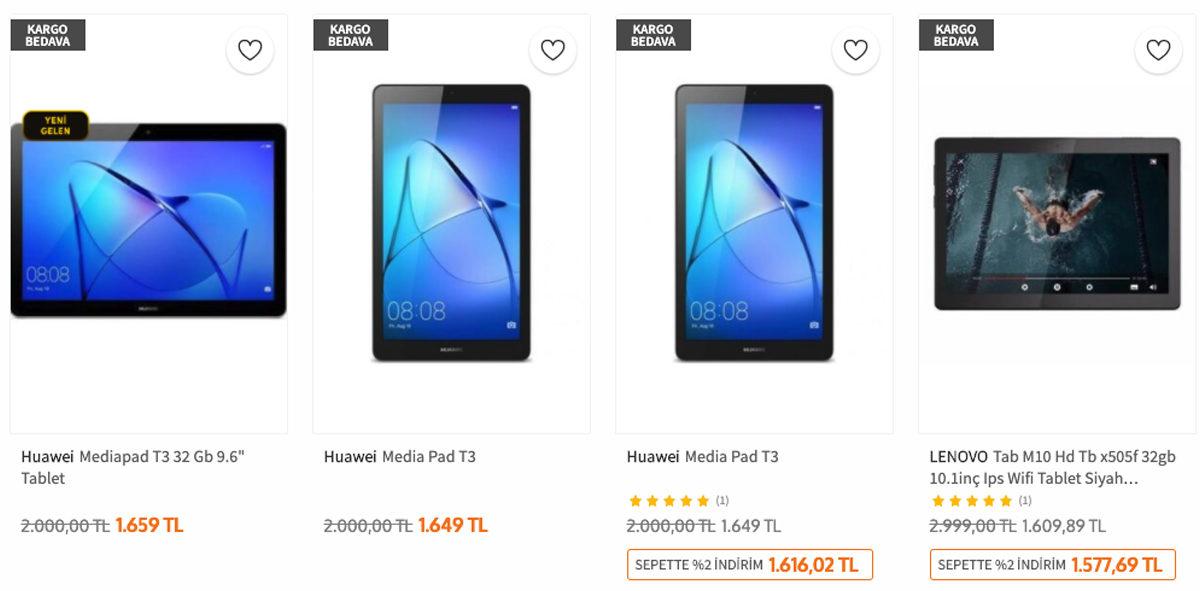Favorite the Huawei Mediapad T3 32 Gb tablet
The image size is (1200, 591).
pos(250,50)
